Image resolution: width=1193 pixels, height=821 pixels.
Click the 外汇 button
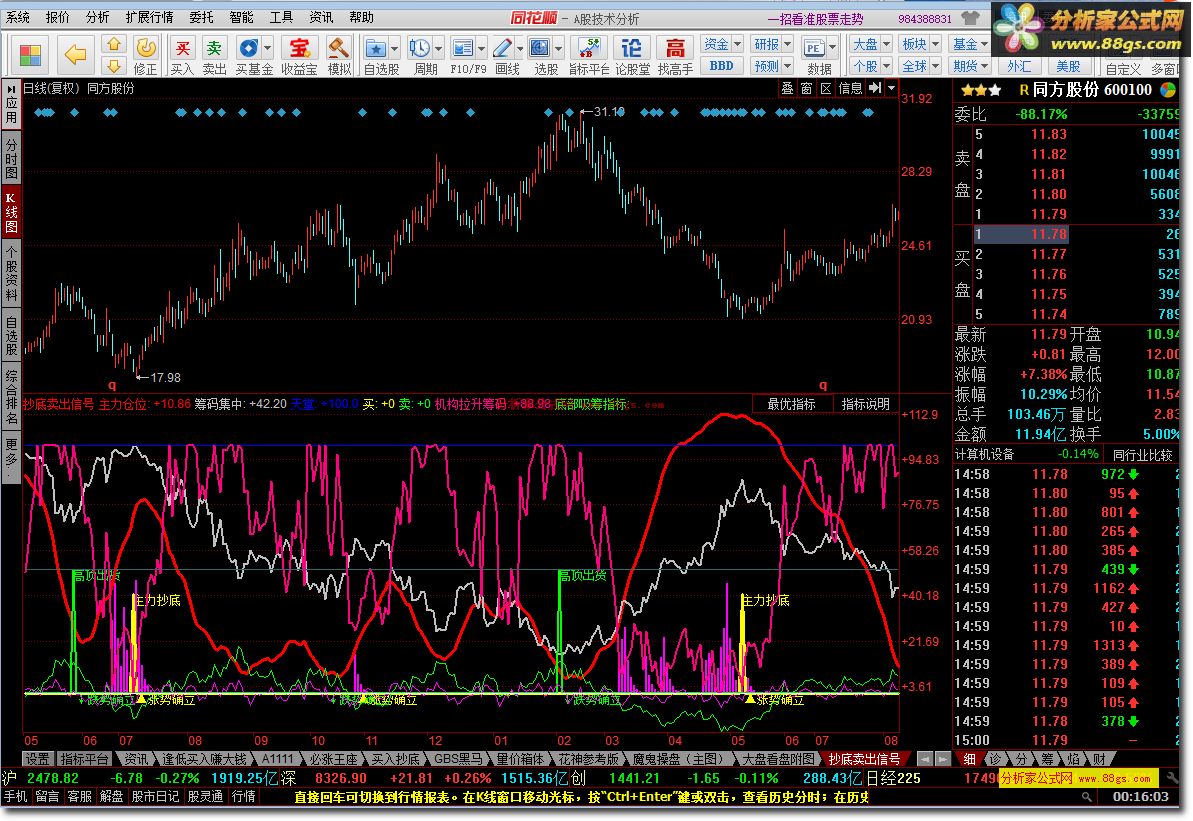click(x=1019, y=67)
